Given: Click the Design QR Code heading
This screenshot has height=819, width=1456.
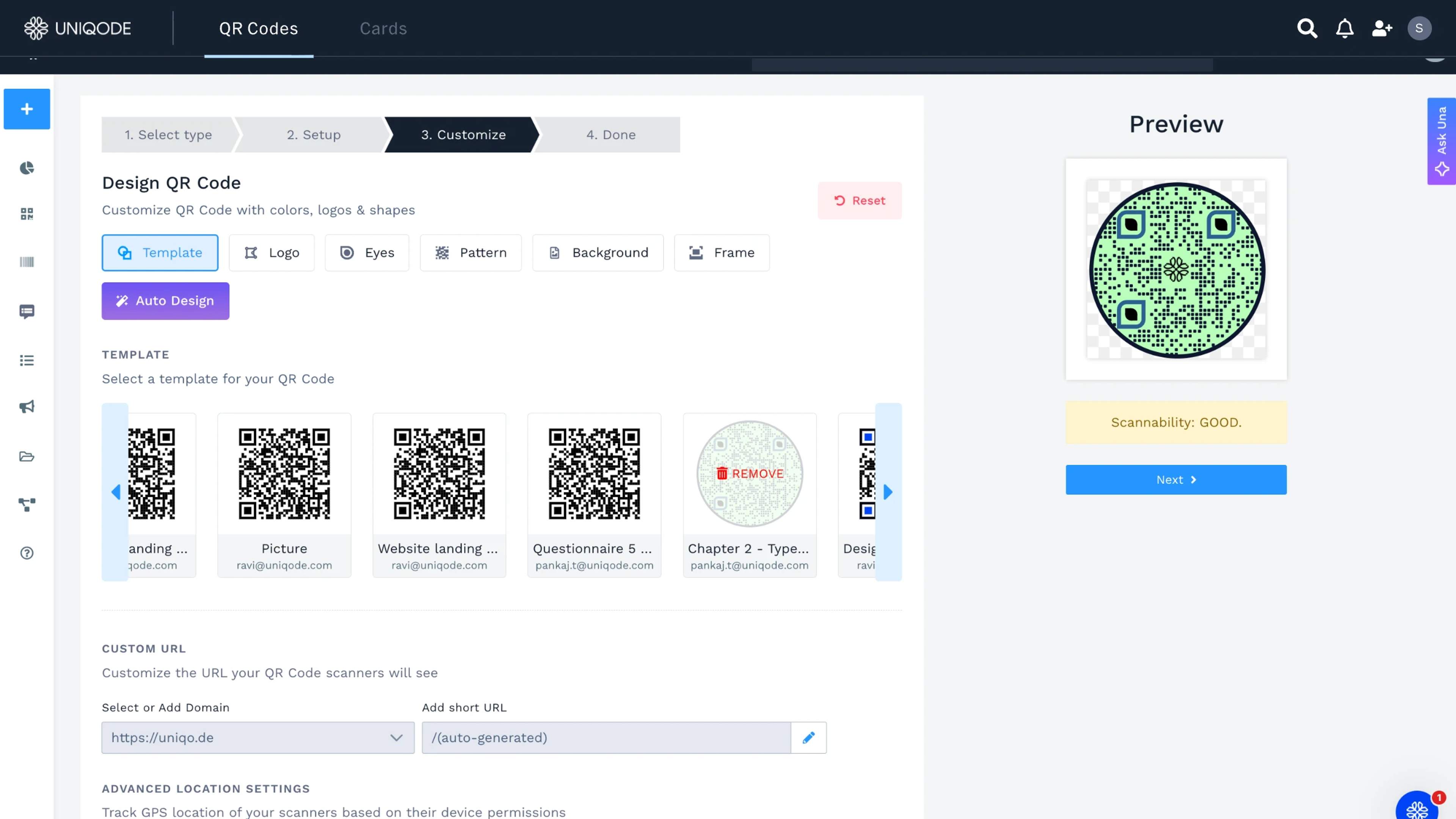Looking at the screenshot, I should coord(171,182).
